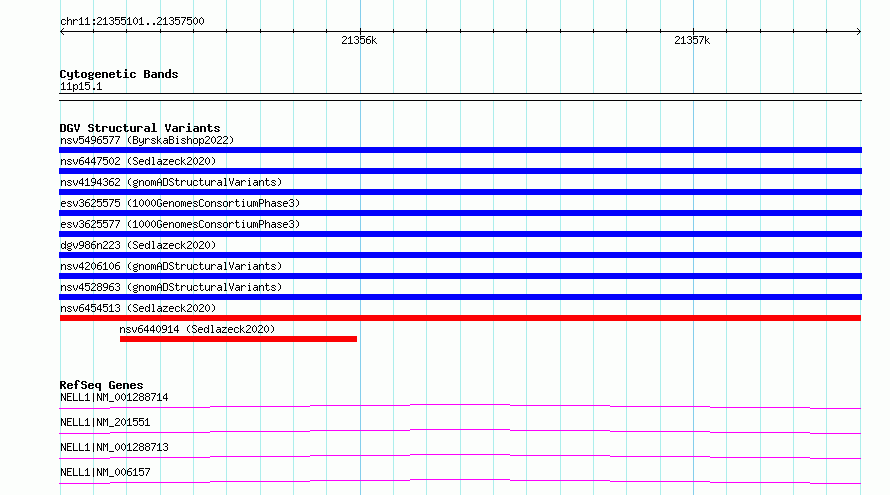Click the magenta line of NELL1|NM_001288714

tap(460, 406)
